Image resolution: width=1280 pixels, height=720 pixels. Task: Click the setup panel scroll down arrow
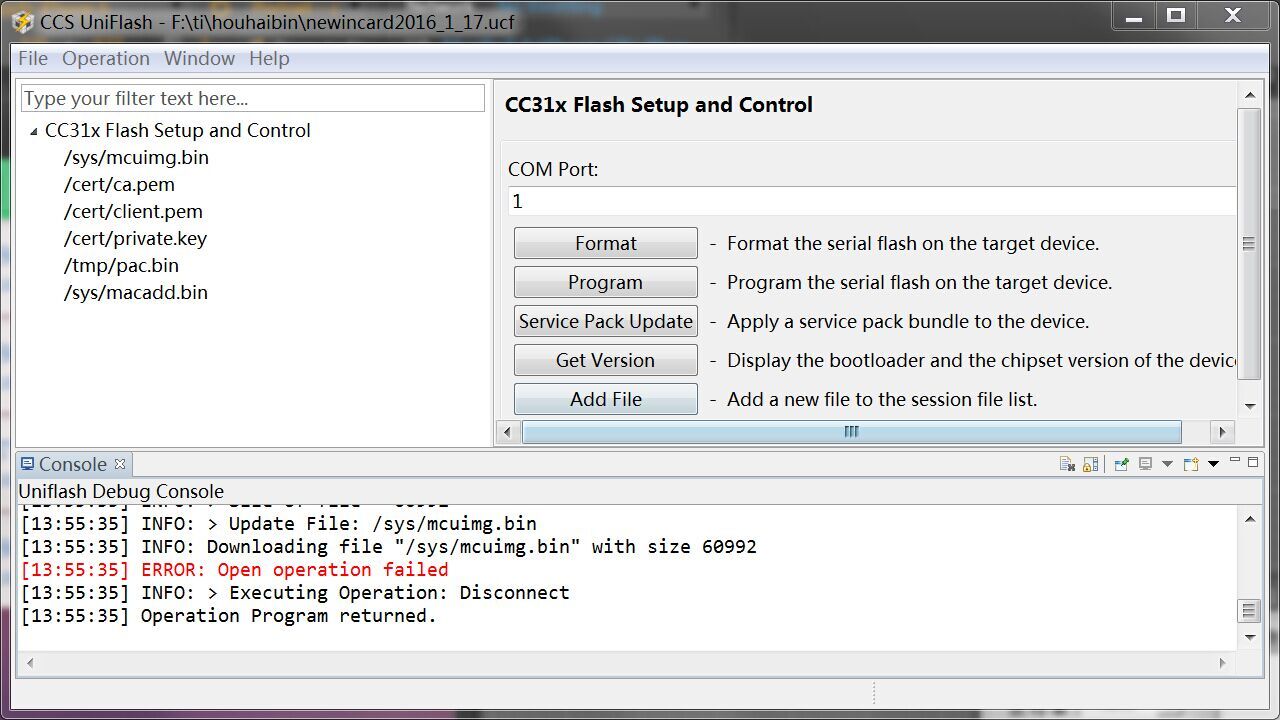pos(1250,406)
